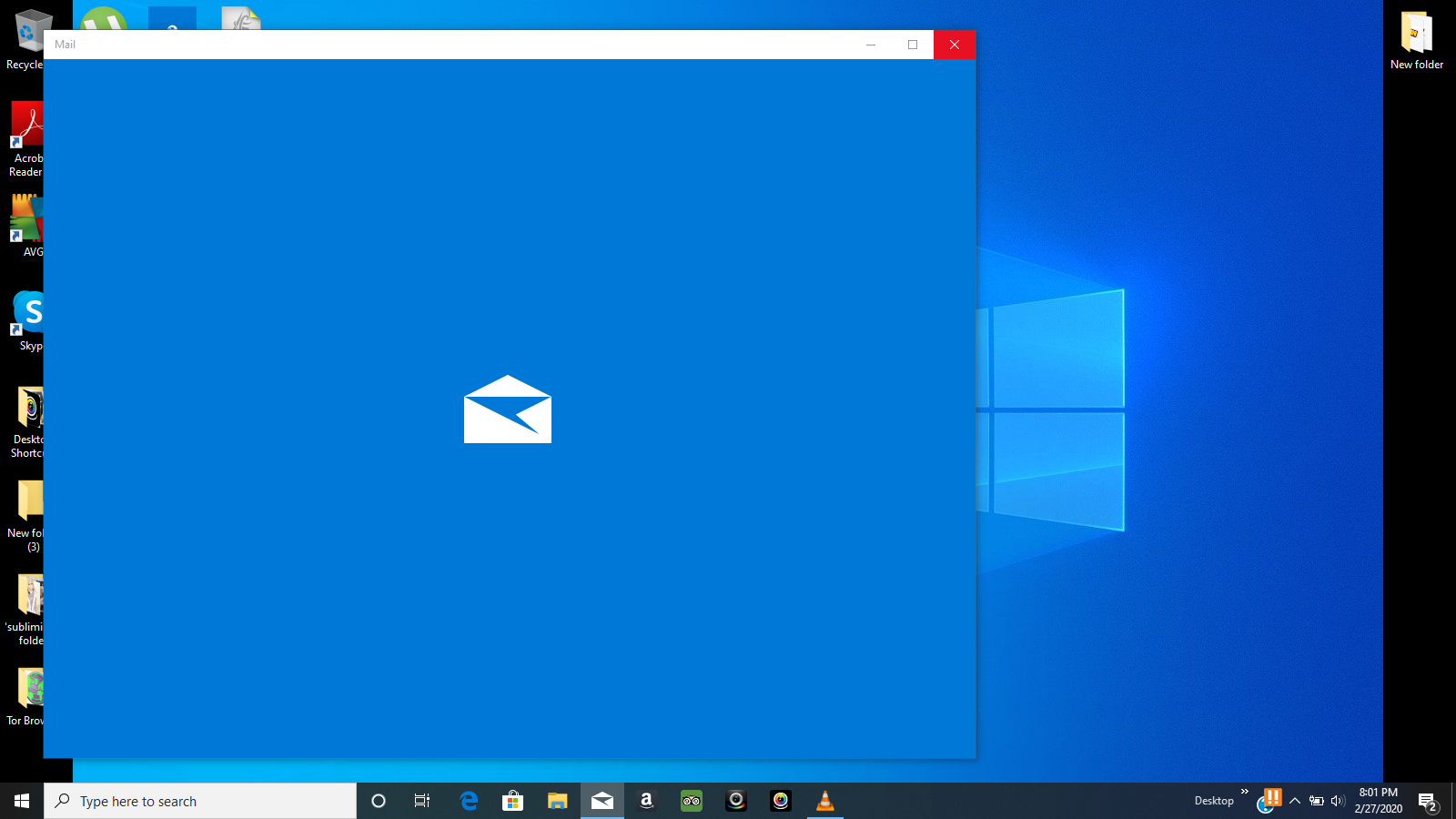
Task: Select the New folder desktop icon
Action: point(1417,41)
